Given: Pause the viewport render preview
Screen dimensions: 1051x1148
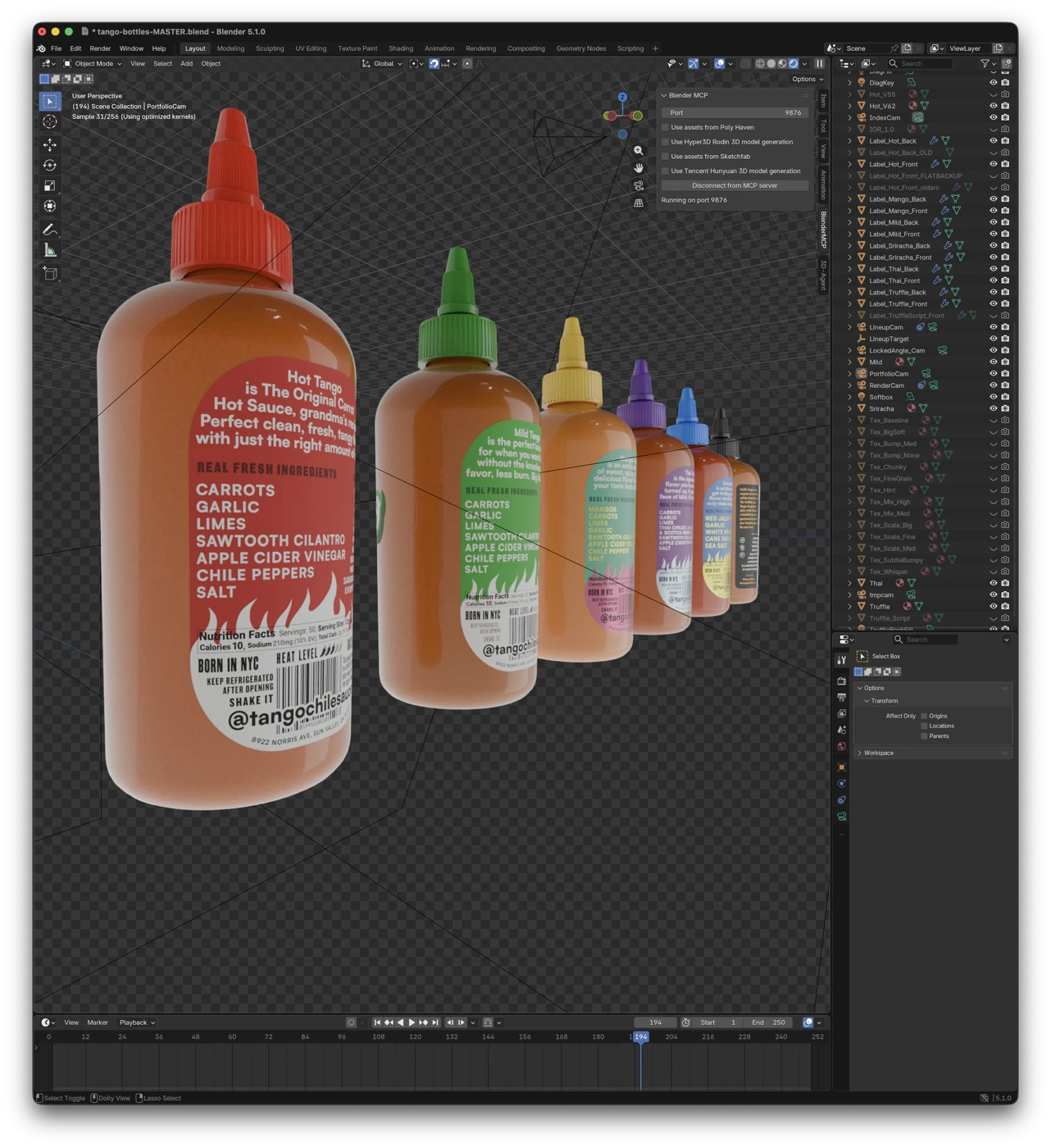Looking at the screenshot, I should click(819, 63).
